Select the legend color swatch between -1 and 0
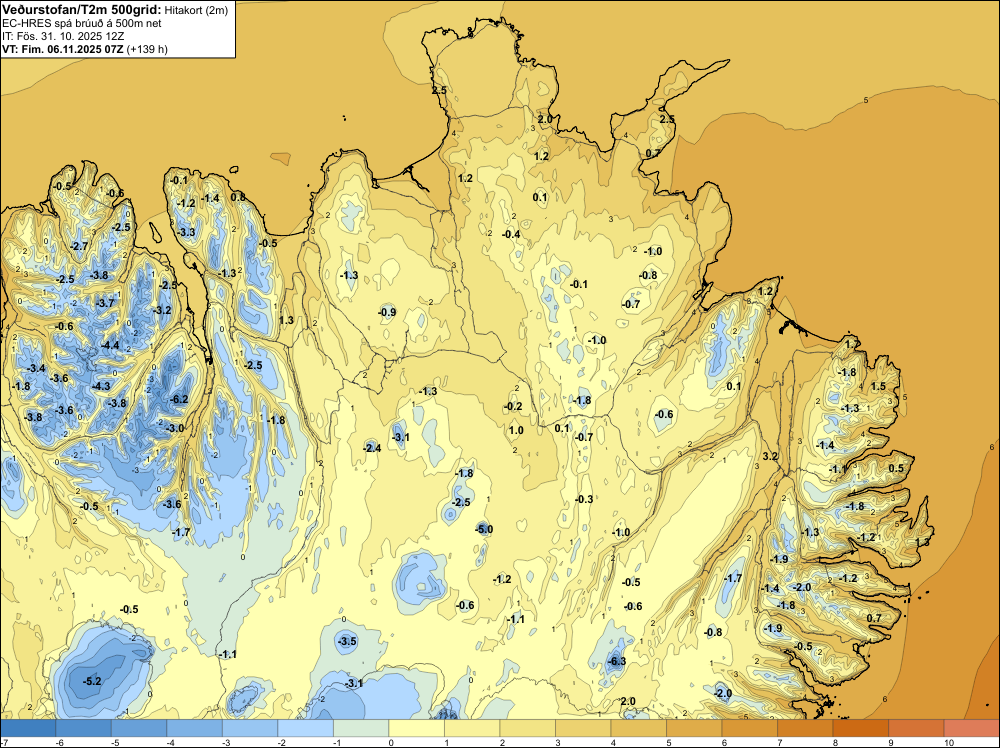1000x748 pixels. click(x=361, y=728)
